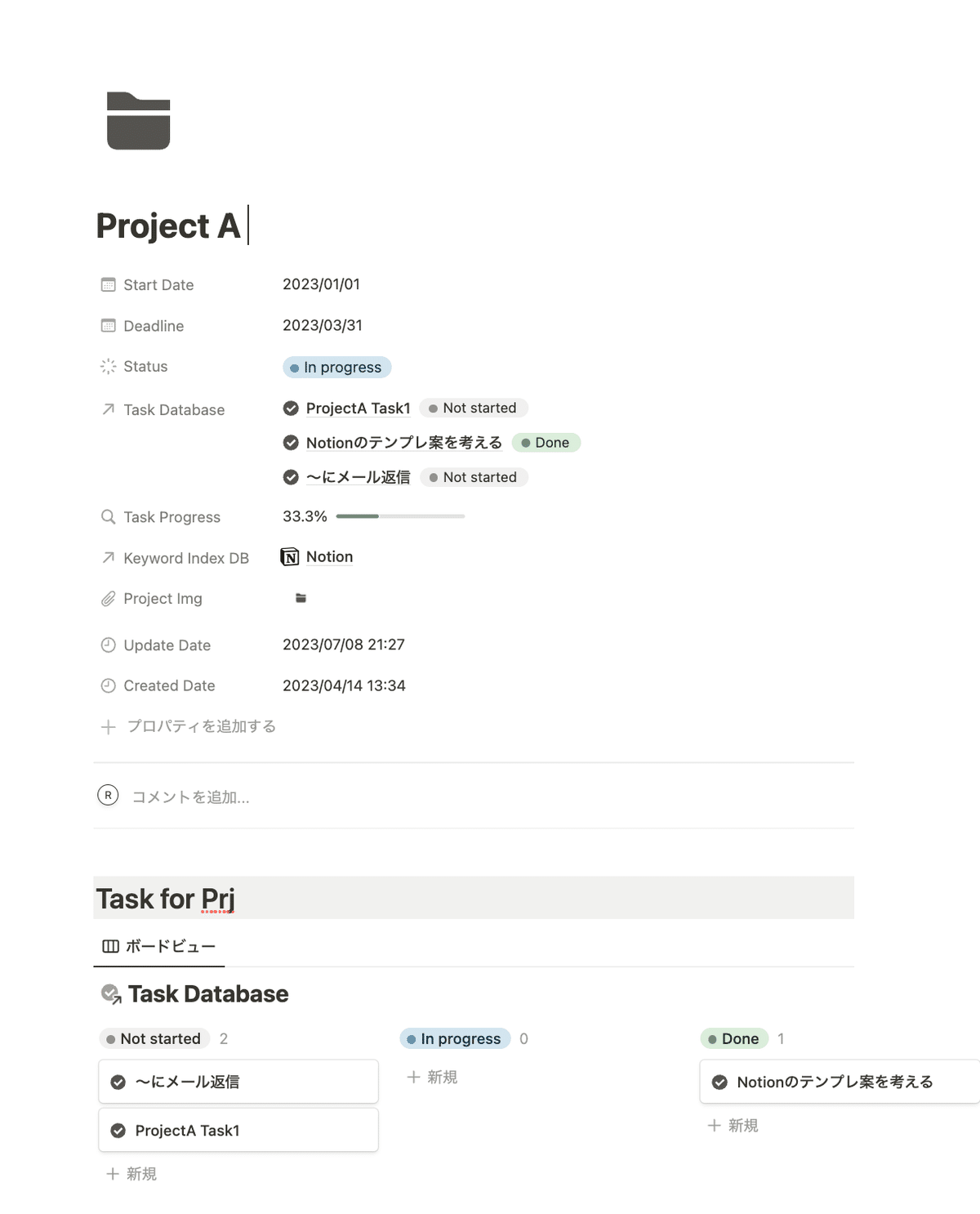
Task: Open the In progress status dropdown
Action: [x=337, y=368]
